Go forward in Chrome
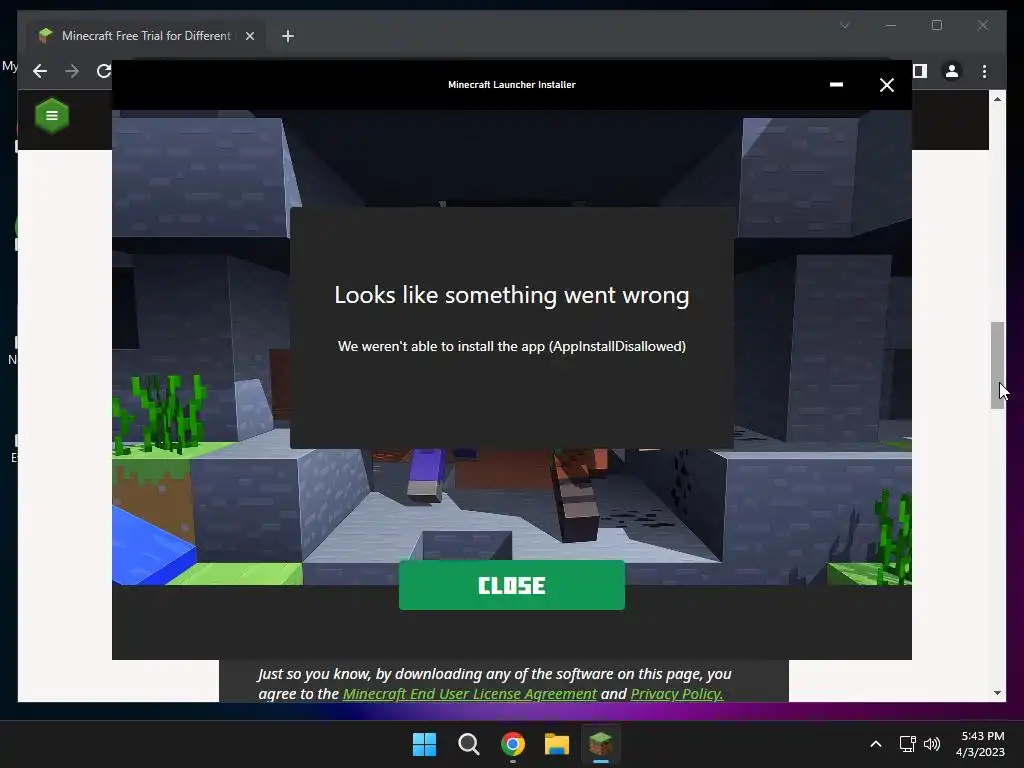 click(72, 71)
